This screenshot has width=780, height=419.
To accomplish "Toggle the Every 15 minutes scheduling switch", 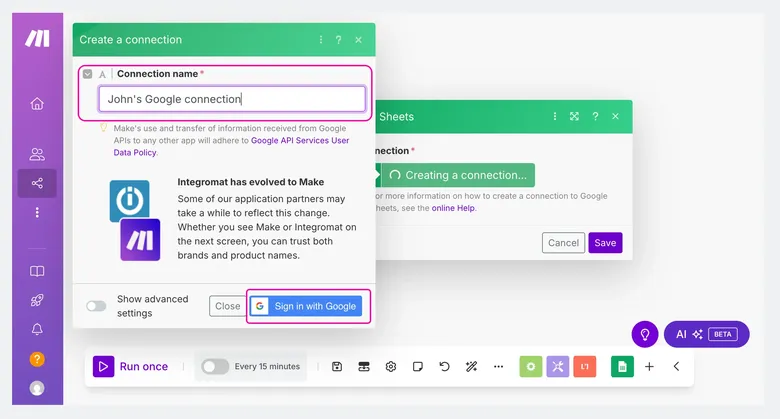I will pos(215,367).
